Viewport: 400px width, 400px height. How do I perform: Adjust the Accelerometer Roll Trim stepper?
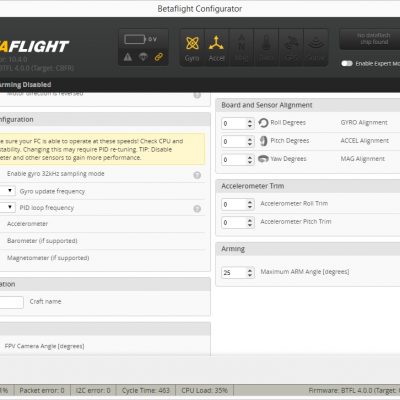pos(250,204)
